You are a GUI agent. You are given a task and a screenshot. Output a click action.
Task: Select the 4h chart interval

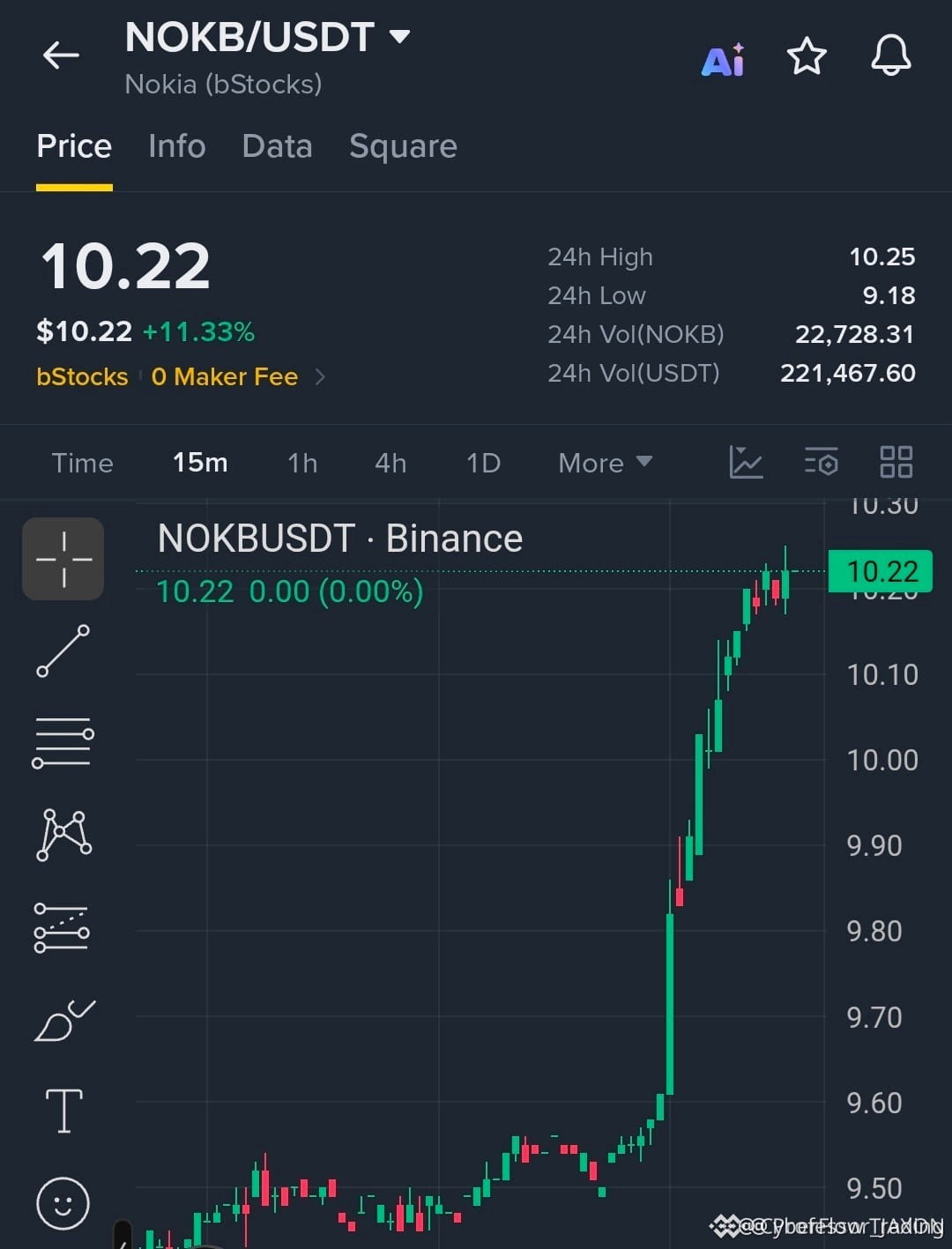[390, 463]
